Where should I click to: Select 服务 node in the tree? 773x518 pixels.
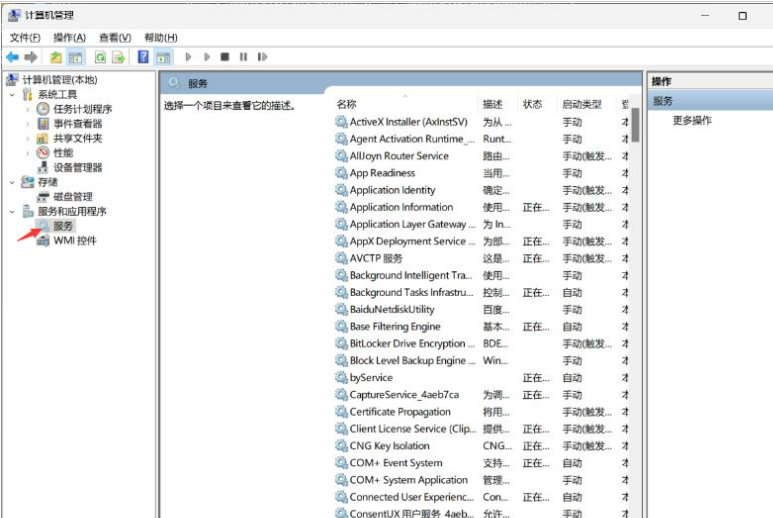[x=63, y=226]
